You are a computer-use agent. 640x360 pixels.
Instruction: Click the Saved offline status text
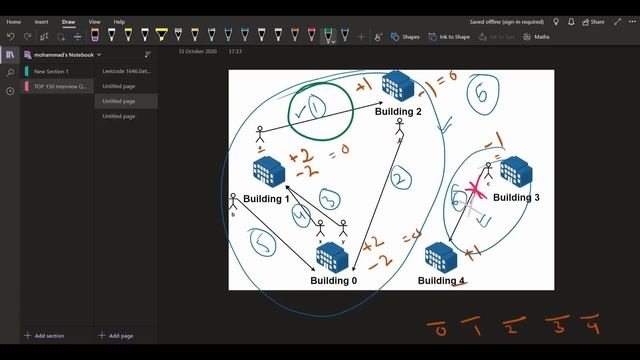click(x=507, y=22)
